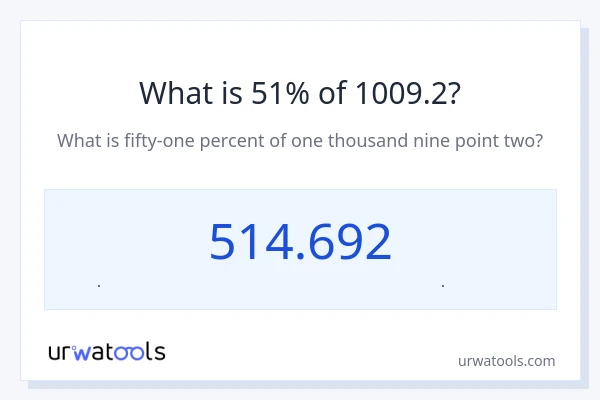
Task: Click 'two?' at the end of the subtitle
Action: (x=523, y=140)
